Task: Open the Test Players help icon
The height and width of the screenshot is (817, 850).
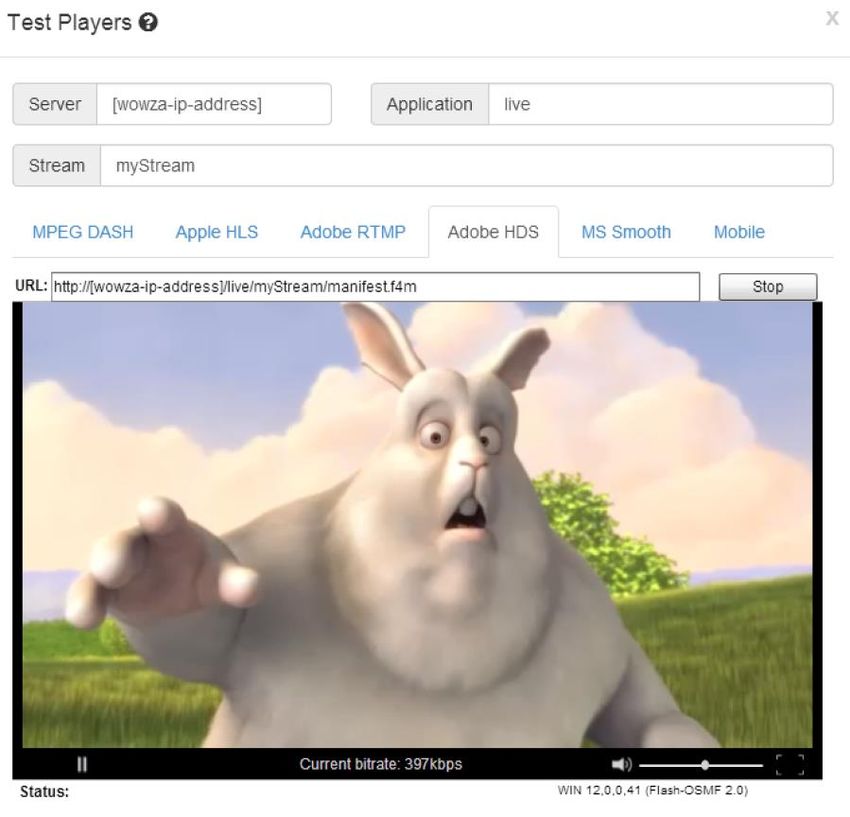Action: pyautogui.click(x=148, y=23)
